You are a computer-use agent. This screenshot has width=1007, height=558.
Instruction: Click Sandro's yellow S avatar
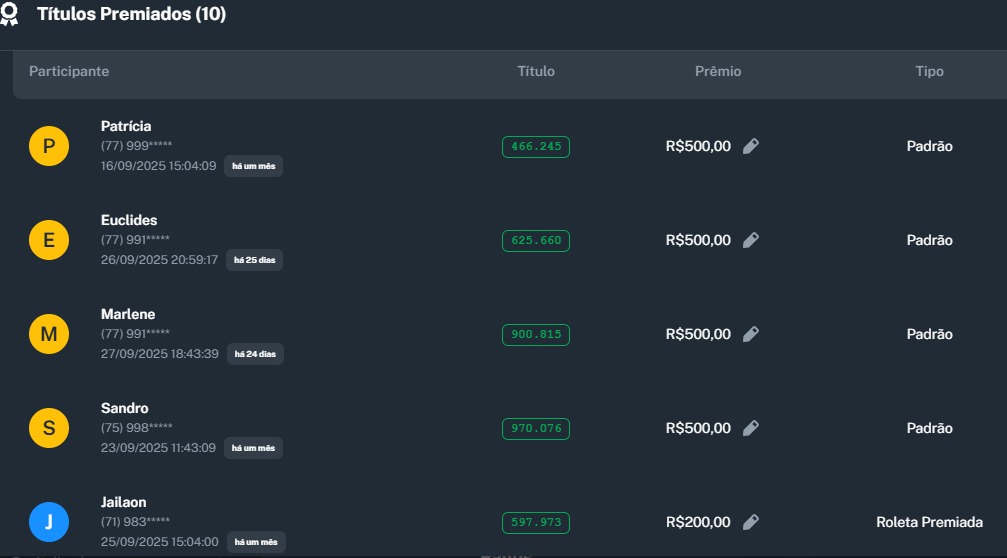(49, 428)
